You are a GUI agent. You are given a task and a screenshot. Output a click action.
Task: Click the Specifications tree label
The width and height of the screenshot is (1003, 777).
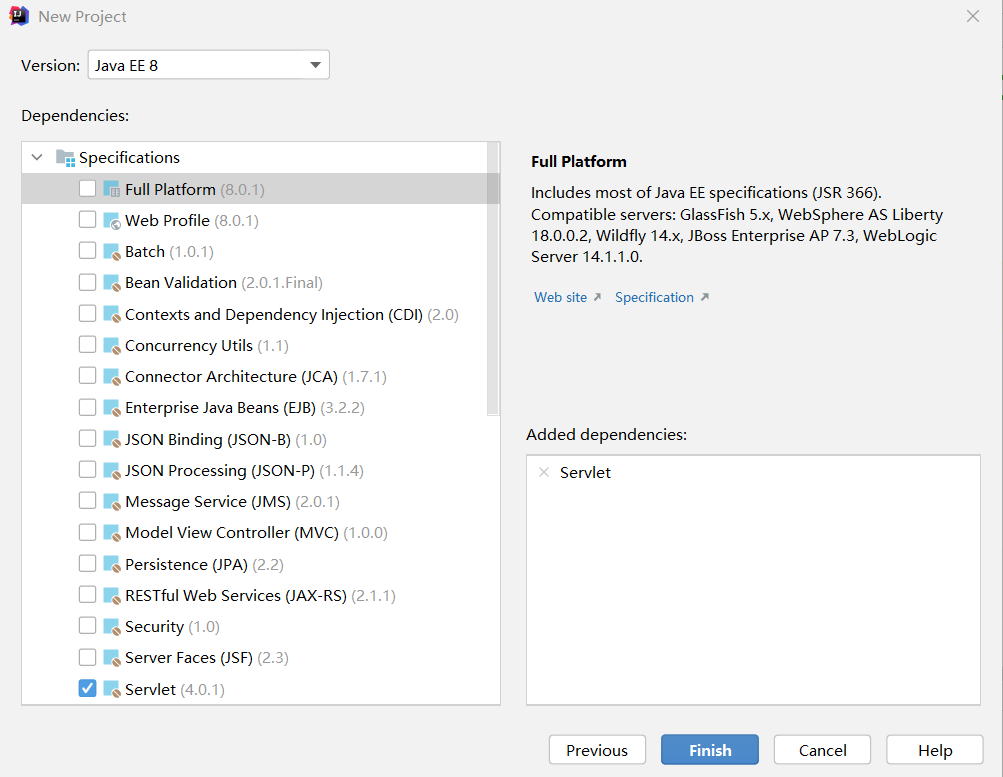[x=129, y=158]
